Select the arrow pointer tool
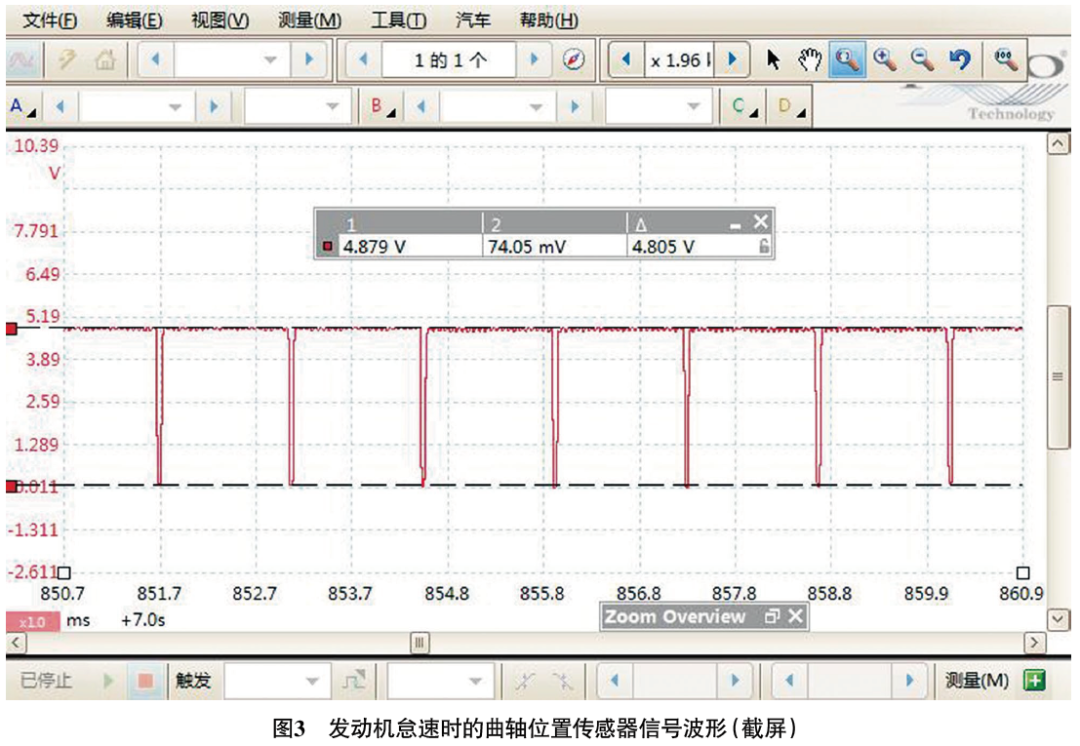 point(773,60)
